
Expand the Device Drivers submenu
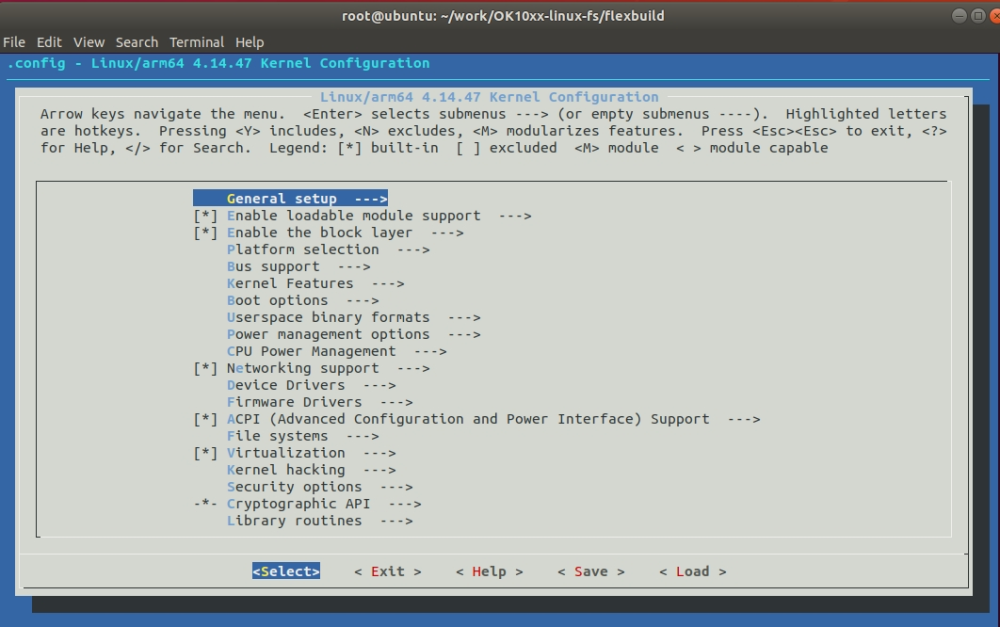[x=311, y=386]
